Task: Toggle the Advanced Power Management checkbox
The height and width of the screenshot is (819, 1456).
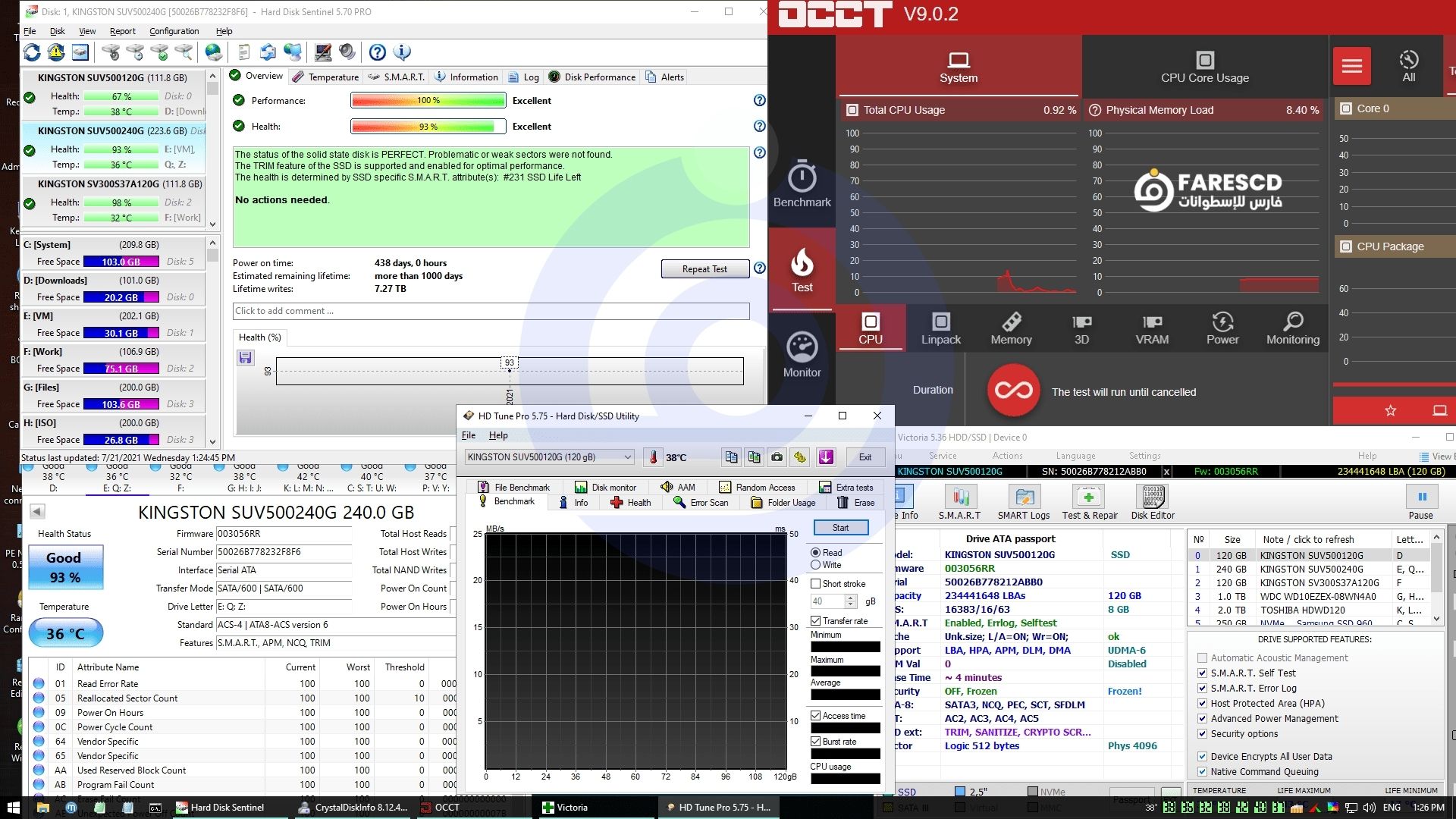Action: click(x=1202, y=719)
